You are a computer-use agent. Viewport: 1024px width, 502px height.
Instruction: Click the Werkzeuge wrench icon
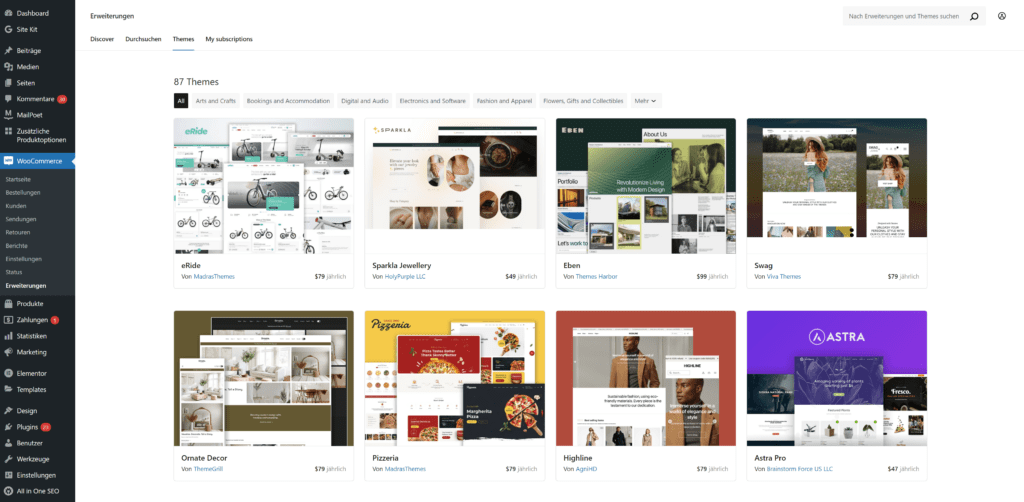[8, 459]
